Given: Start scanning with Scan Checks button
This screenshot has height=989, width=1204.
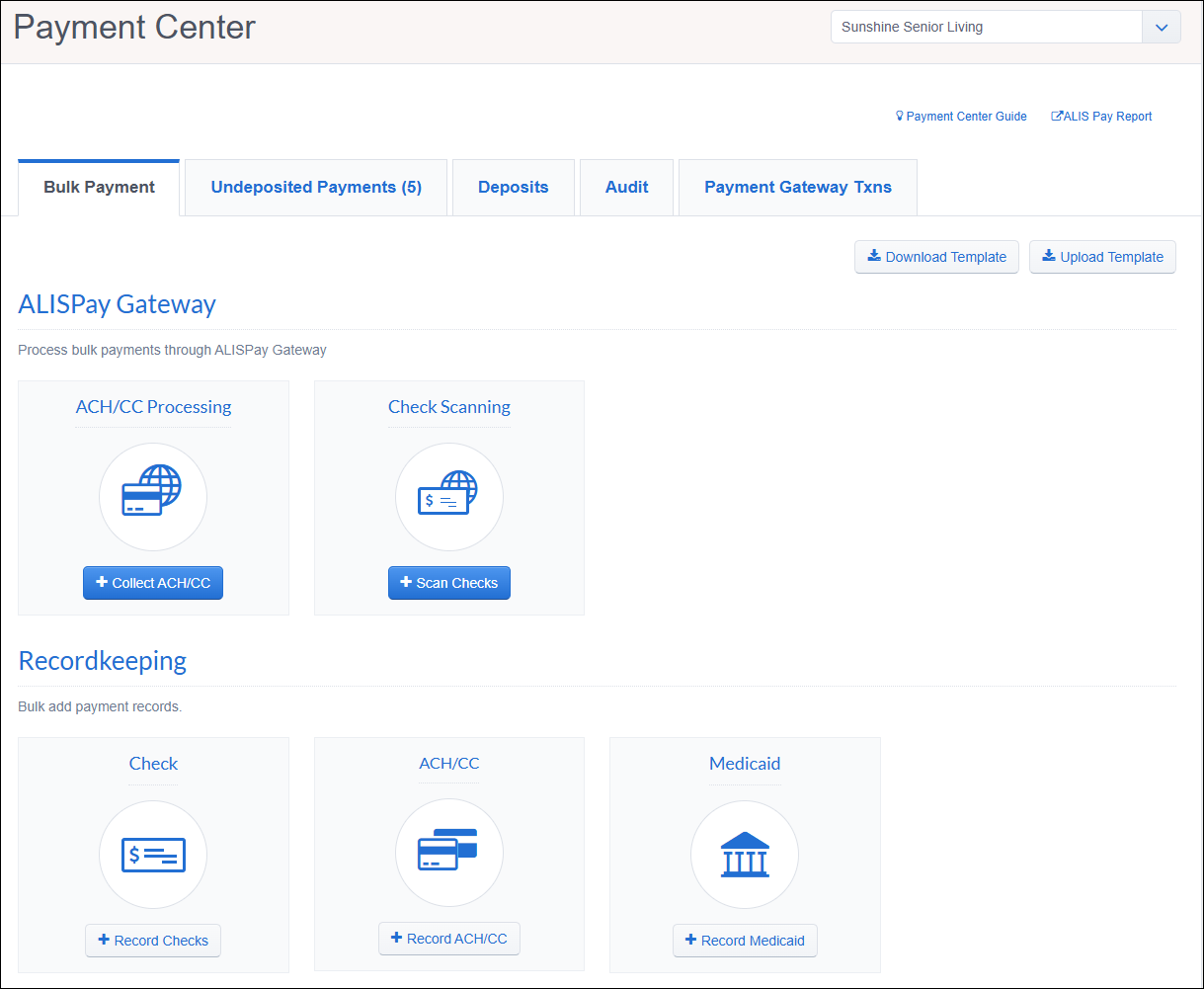Looking at the screenshot, I should tap(449, 583).
